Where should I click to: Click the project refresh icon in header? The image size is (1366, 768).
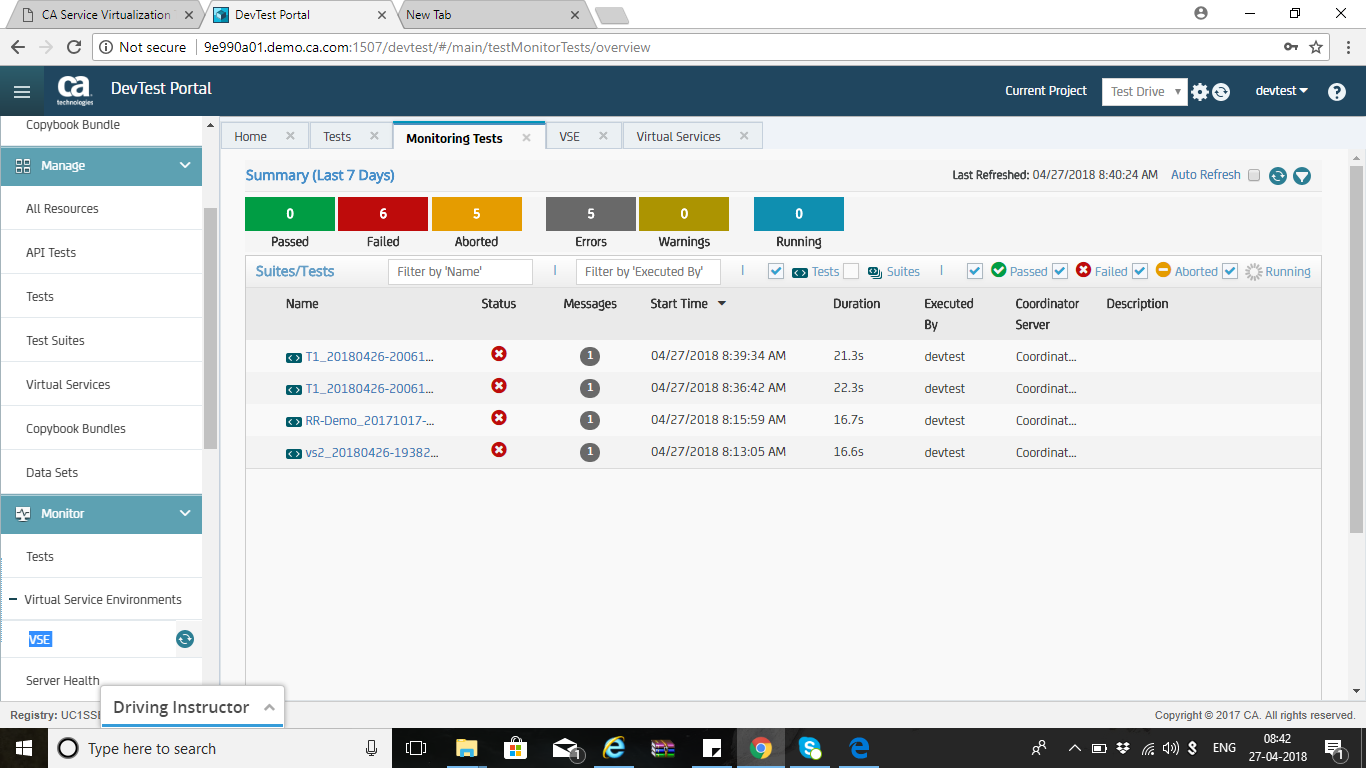(x=1221, y=92)
